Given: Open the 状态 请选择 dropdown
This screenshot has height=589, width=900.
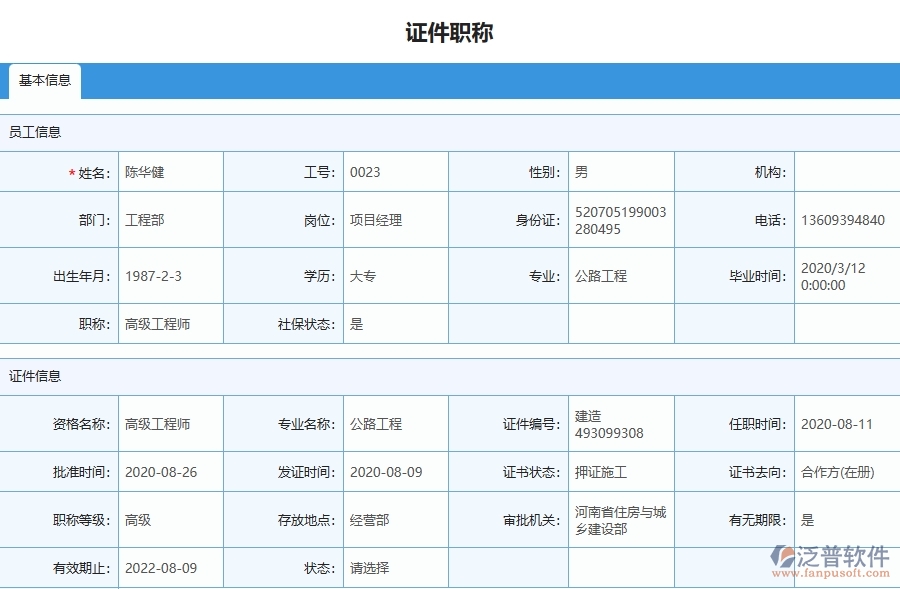Looking at the screenshot, I should click(x=368, y=567).
